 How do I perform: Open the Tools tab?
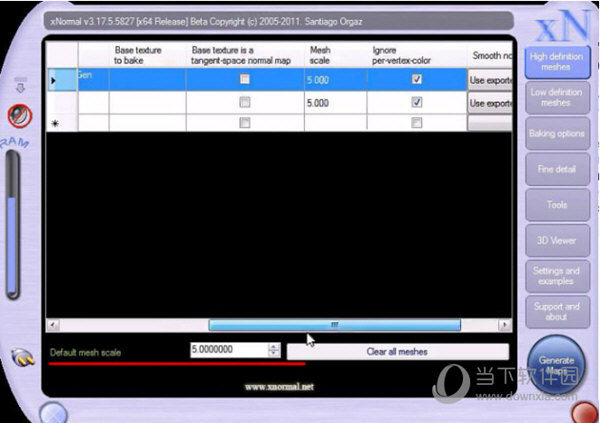click(x=557, y=205)
